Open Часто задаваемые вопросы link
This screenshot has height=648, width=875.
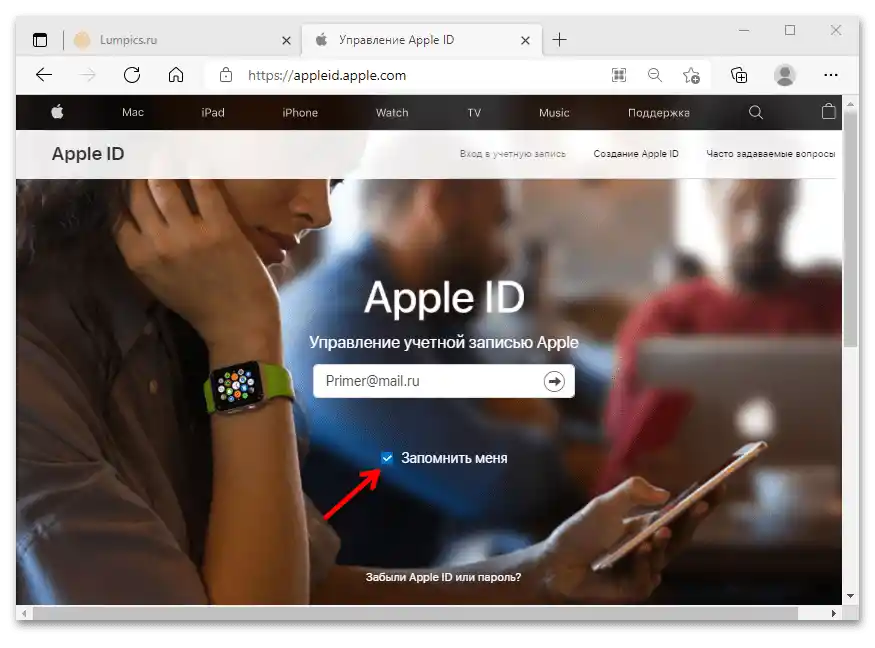click(x=771, y=153)
